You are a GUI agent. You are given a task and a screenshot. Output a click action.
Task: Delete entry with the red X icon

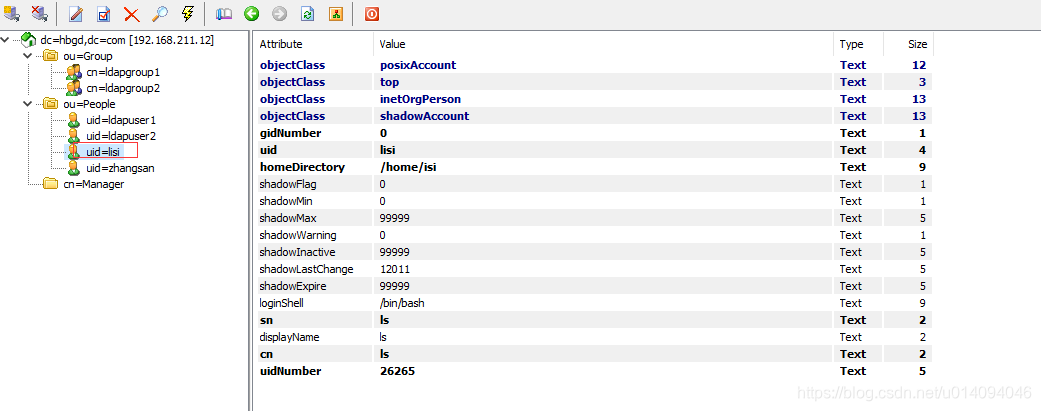[131, 13]
